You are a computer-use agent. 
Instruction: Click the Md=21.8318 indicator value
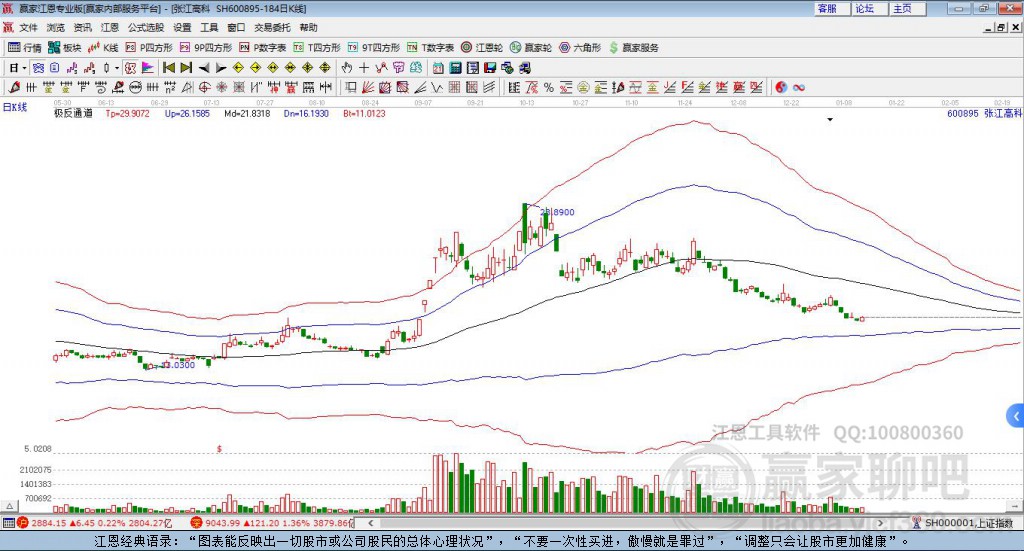(x=247, y=114)
